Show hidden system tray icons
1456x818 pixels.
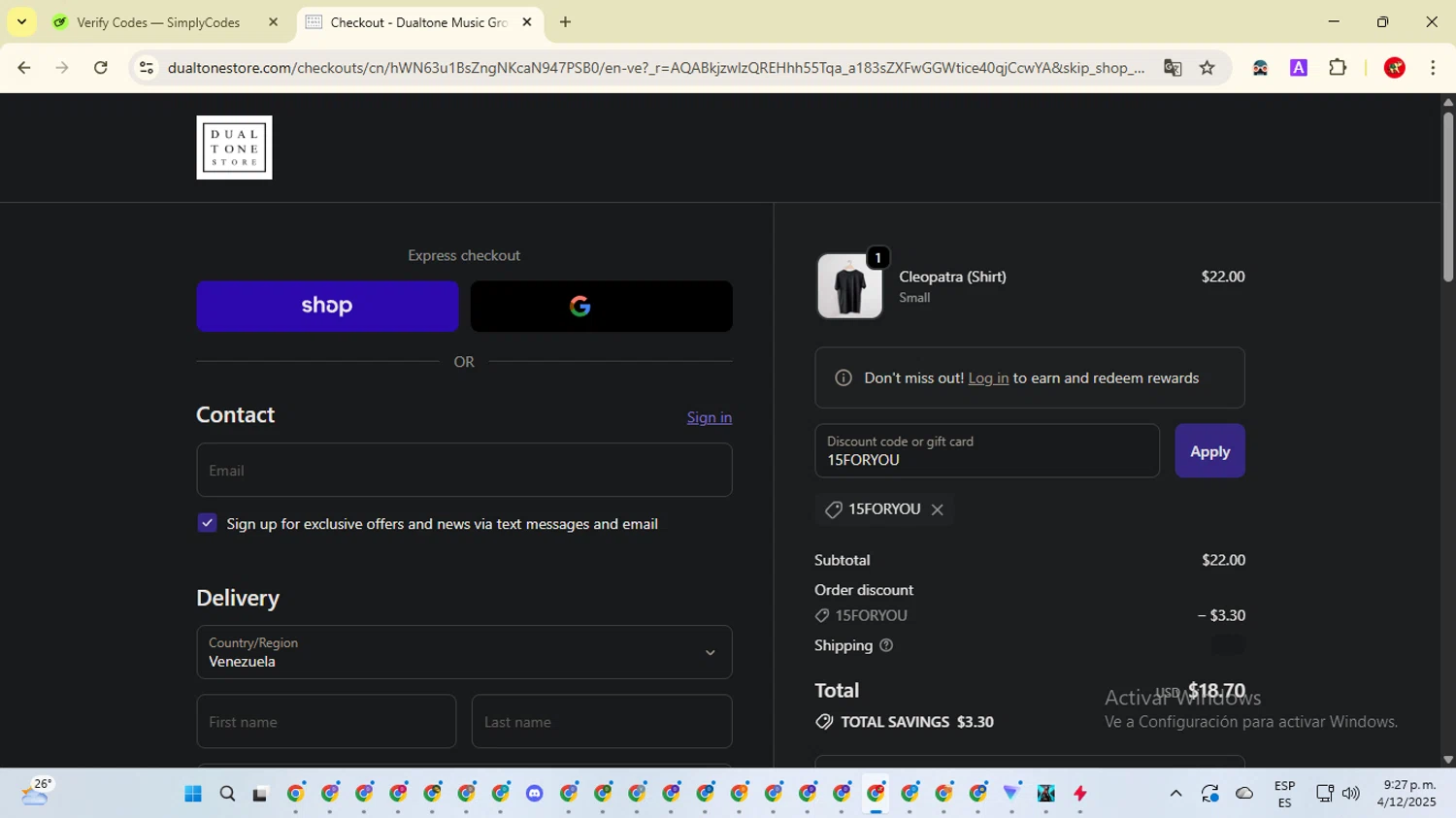coord(1175,794)
